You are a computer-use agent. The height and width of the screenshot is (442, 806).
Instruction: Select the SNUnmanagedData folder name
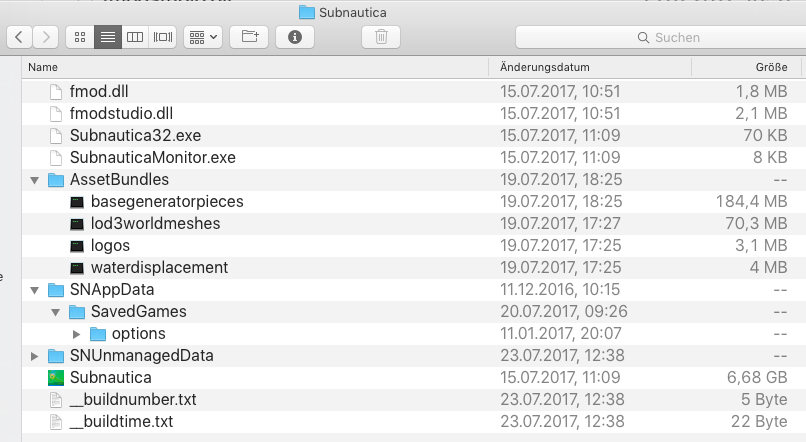tap(141, 356)
